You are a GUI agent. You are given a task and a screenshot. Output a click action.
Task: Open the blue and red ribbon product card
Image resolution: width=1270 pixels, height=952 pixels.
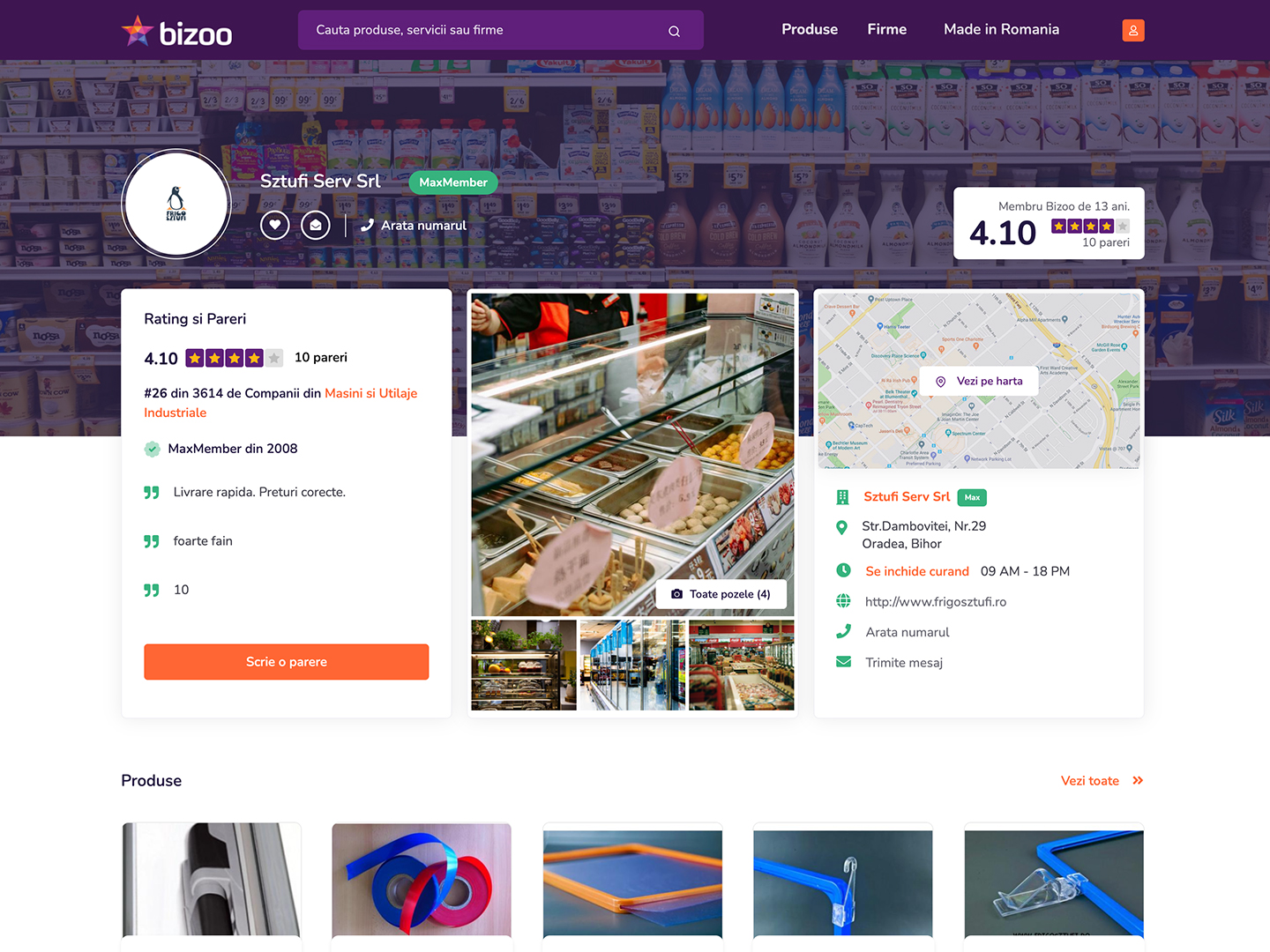point(422,886)
